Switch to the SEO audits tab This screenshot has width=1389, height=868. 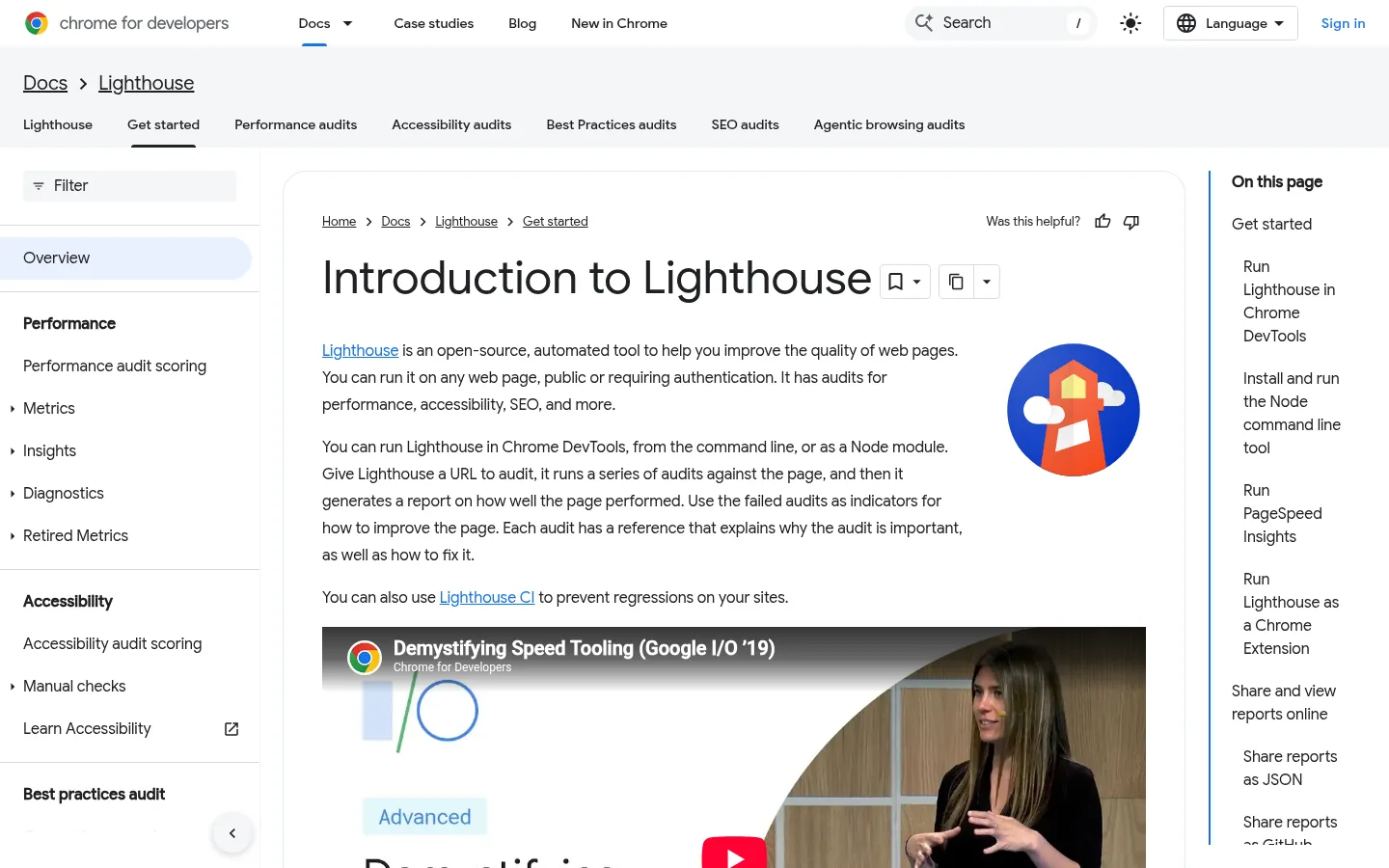coord(746,124)
